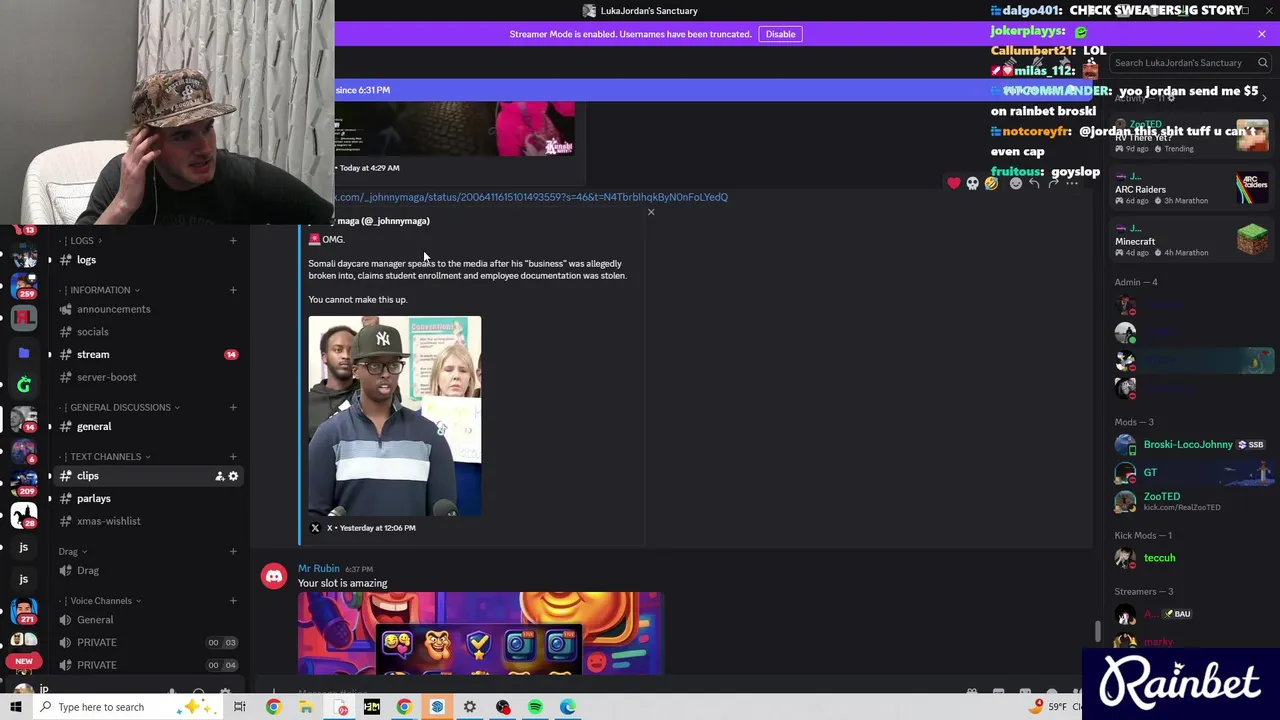Open more message options menu
Screen dimensions: 1280x720
coord(1072,183)
